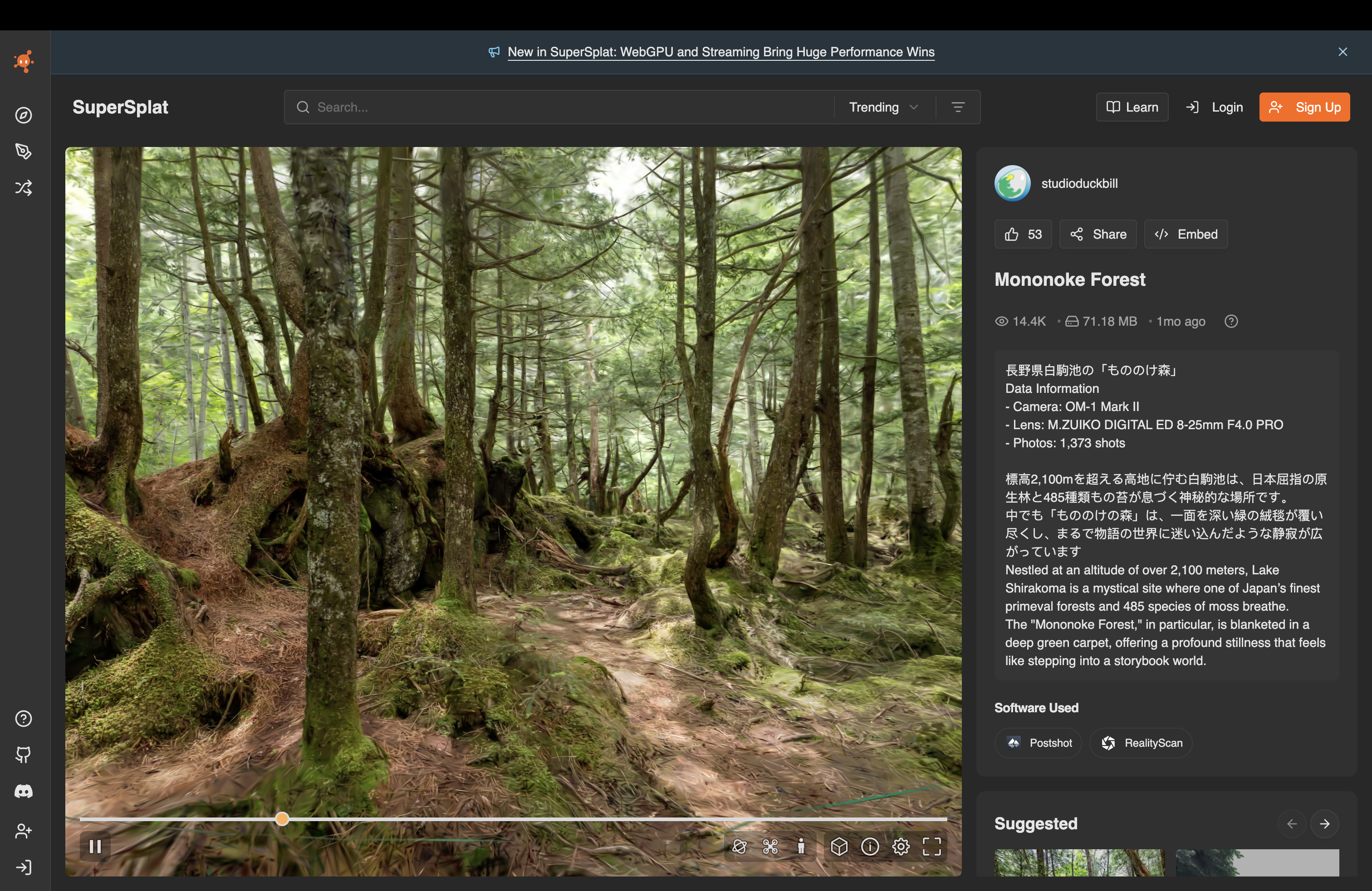Click the shuffle random icon in the sidebar

point(24,188)
